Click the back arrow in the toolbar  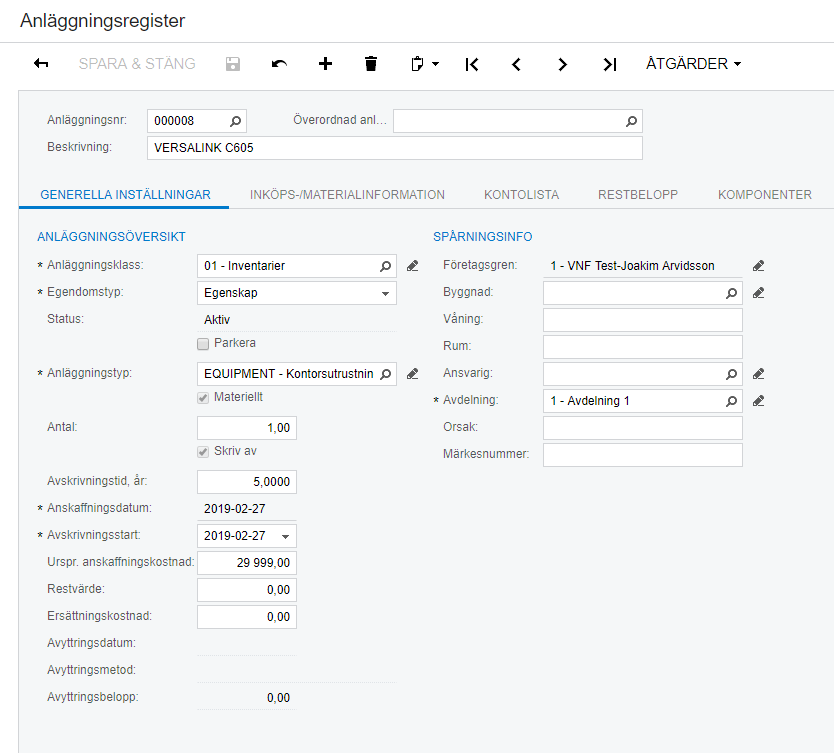[x=40, y=63]
